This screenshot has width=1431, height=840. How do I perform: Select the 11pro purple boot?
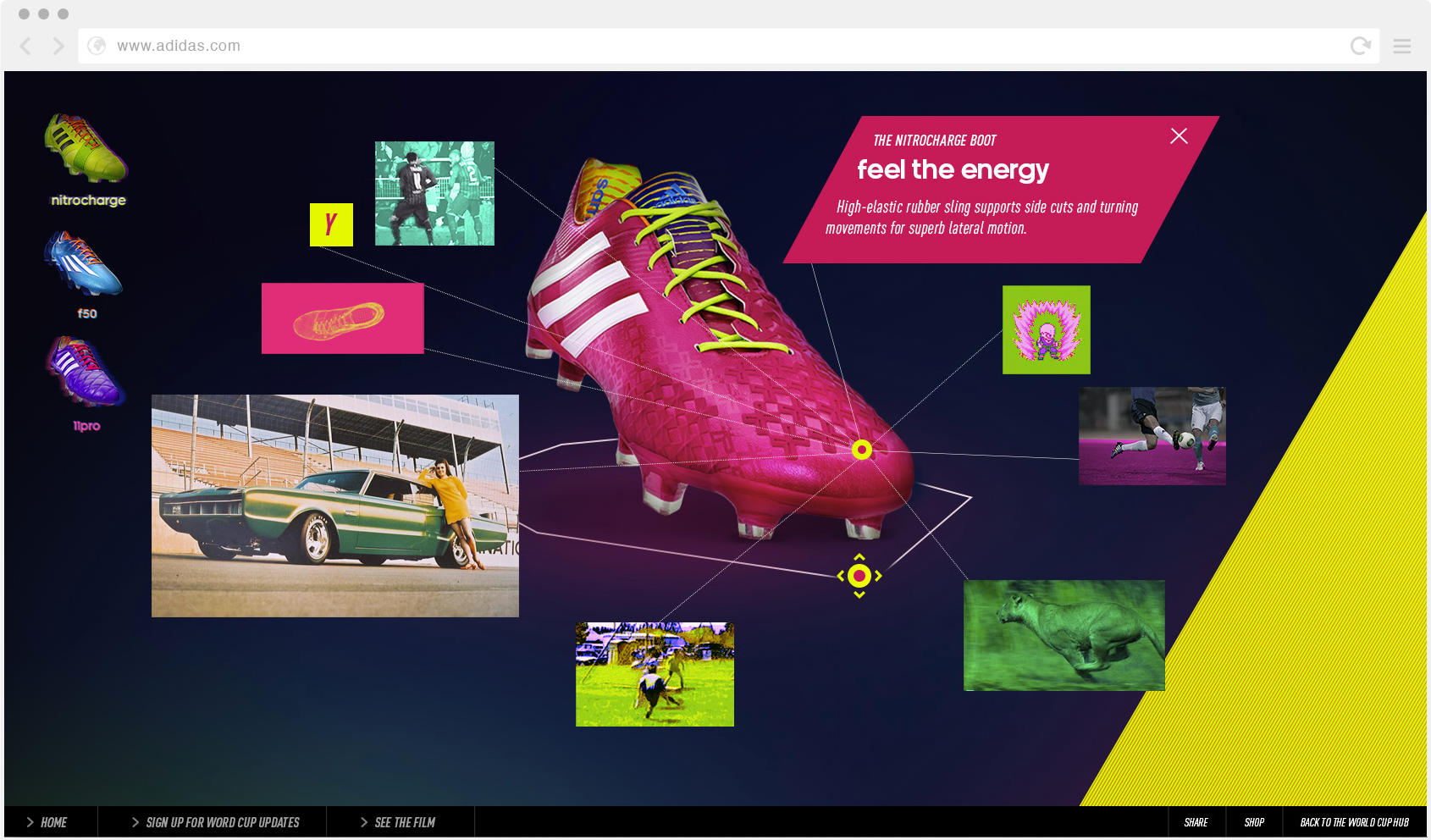coord(85,372)
